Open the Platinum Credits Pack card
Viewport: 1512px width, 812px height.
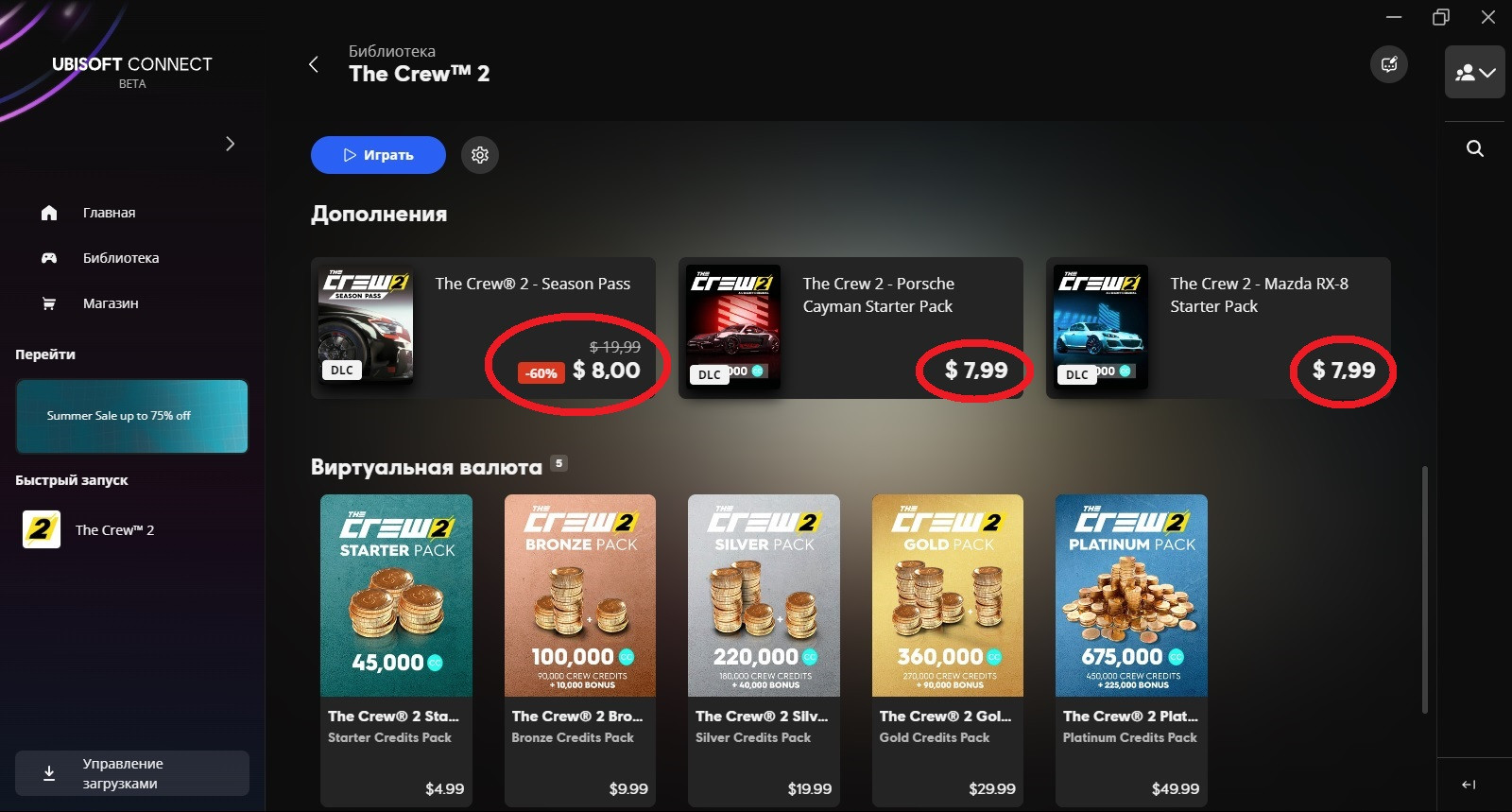[1131, 650]
